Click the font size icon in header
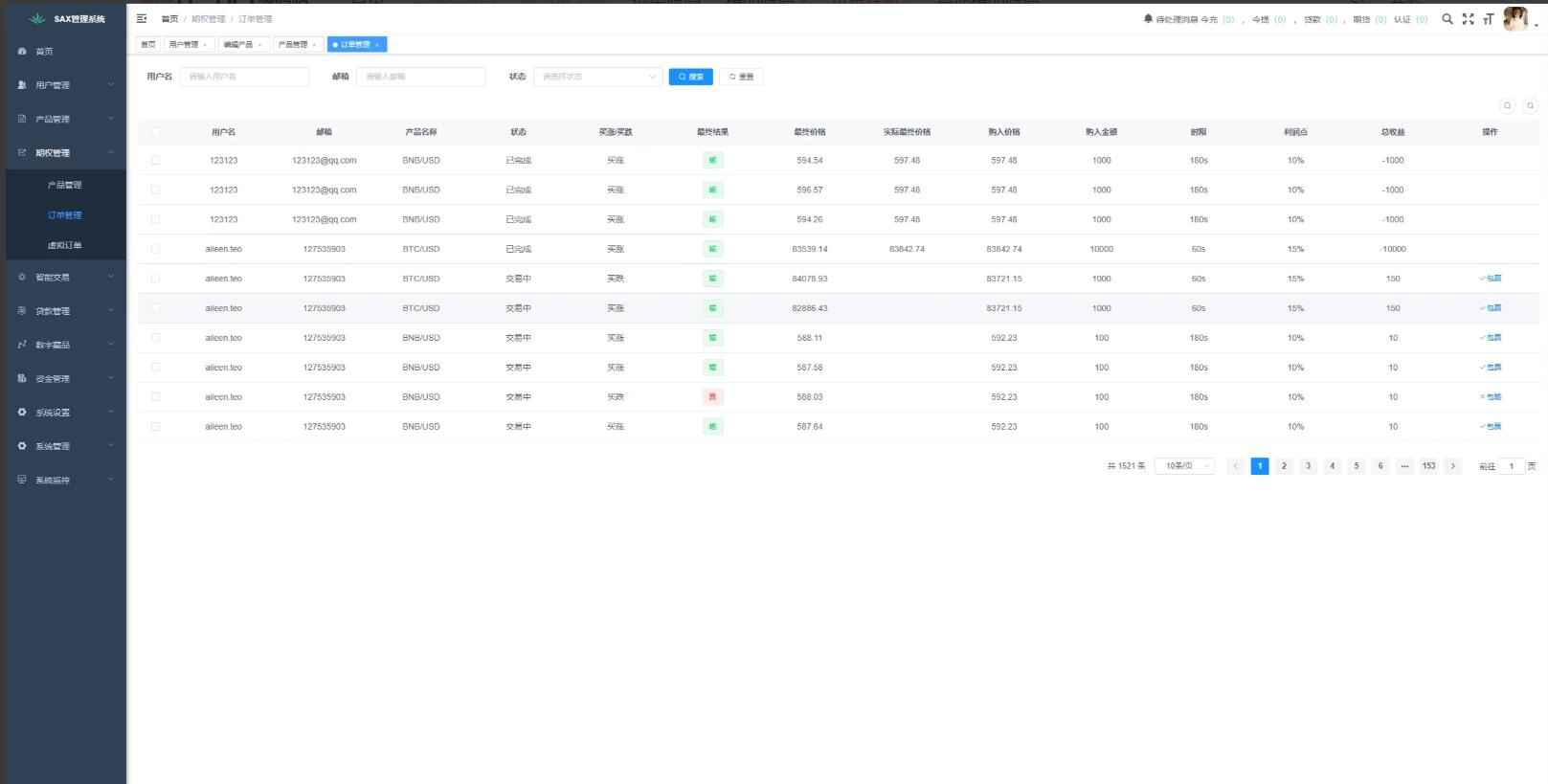 tap(1488, 18)
